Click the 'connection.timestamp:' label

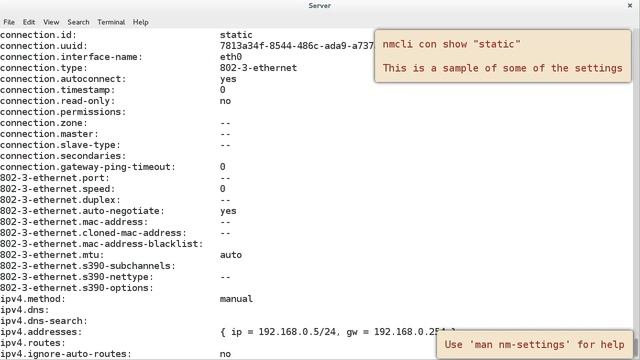pos(58,90)
